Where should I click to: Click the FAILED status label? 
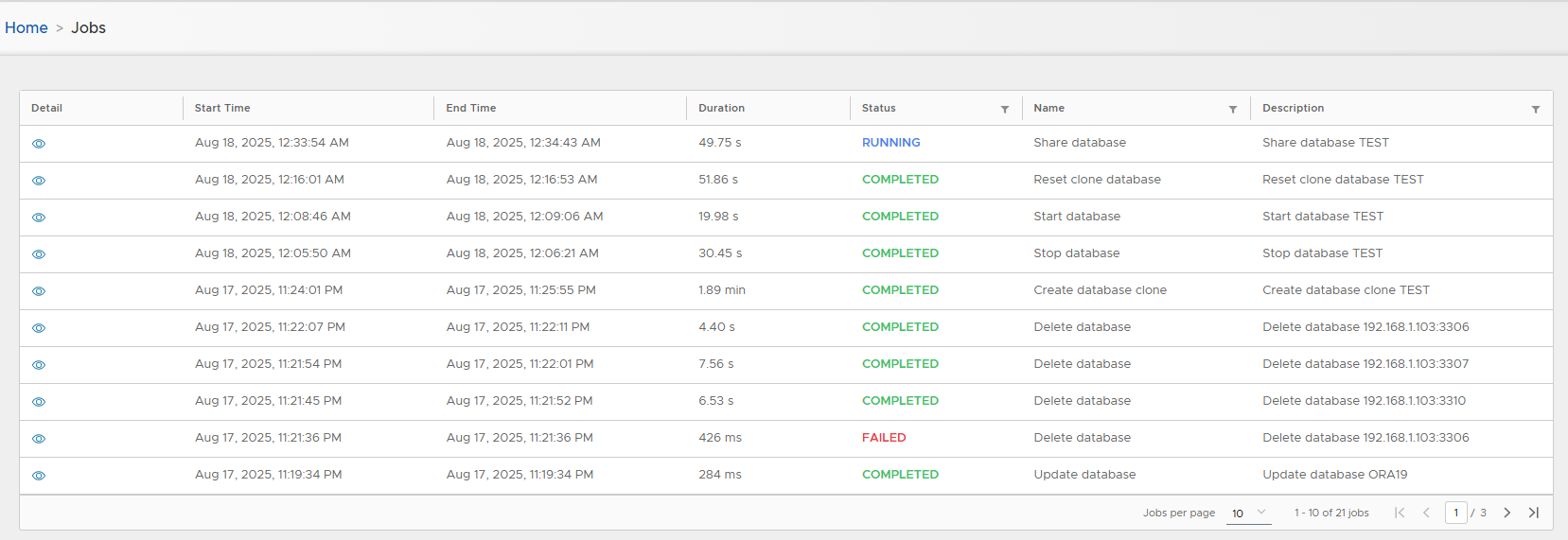click(884, 438)
